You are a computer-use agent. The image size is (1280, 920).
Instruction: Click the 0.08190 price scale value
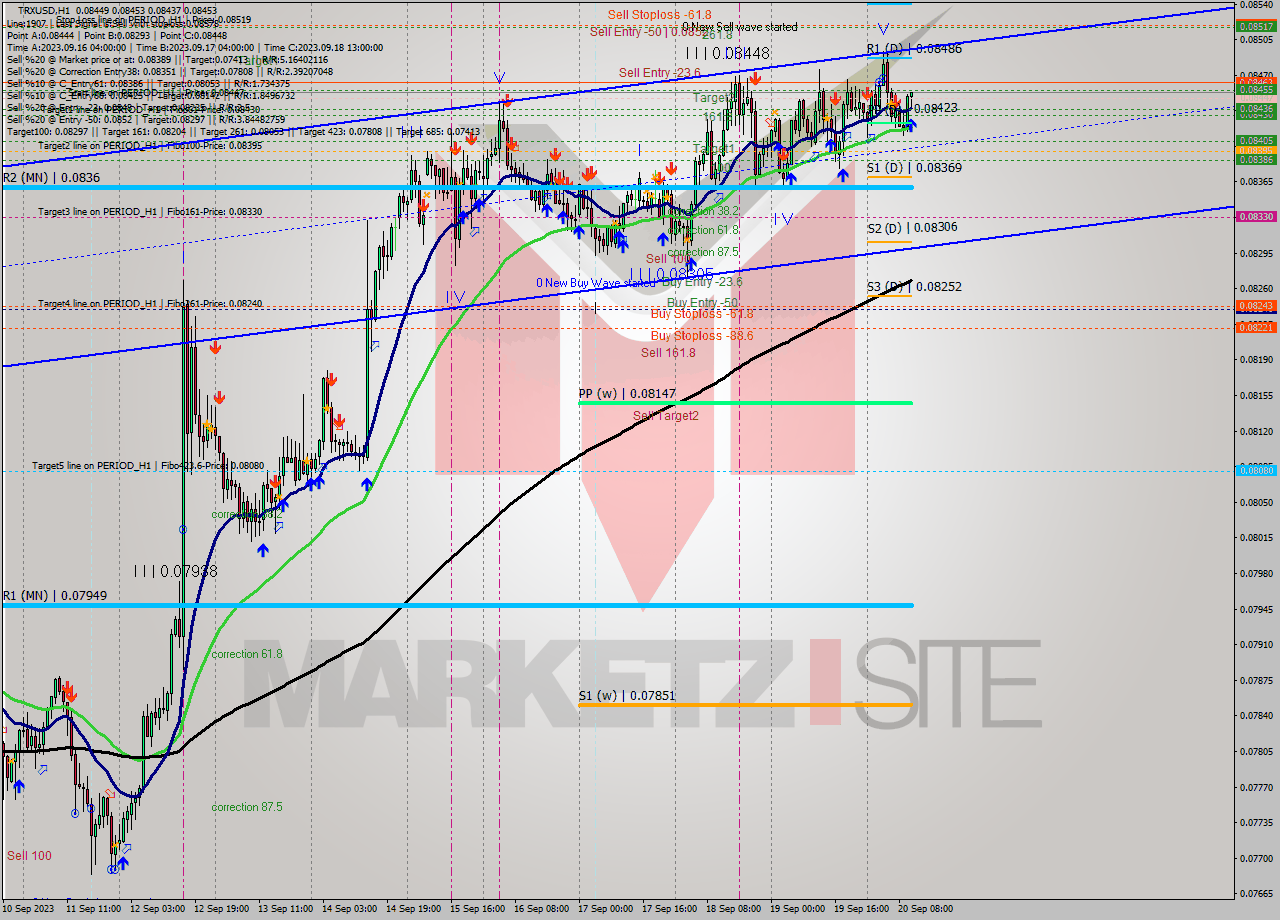click(x=1256, y=359)
